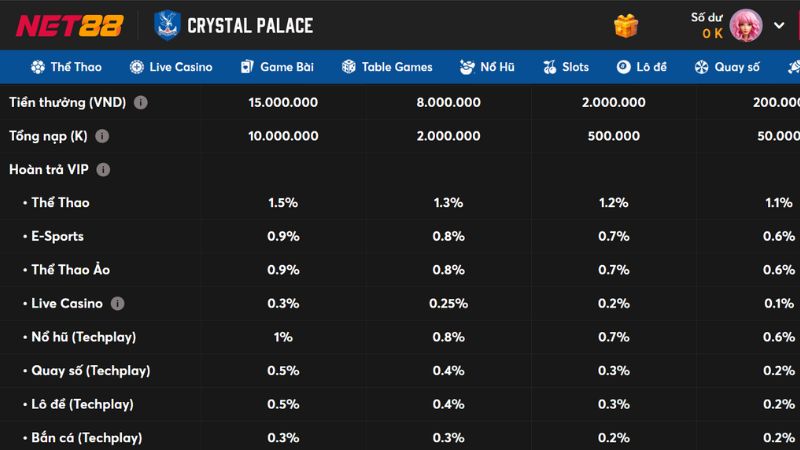Expand the account dropdown chevron
This screenshot has width=800, height=450.
pyautogui.click(x=779, y=26)
